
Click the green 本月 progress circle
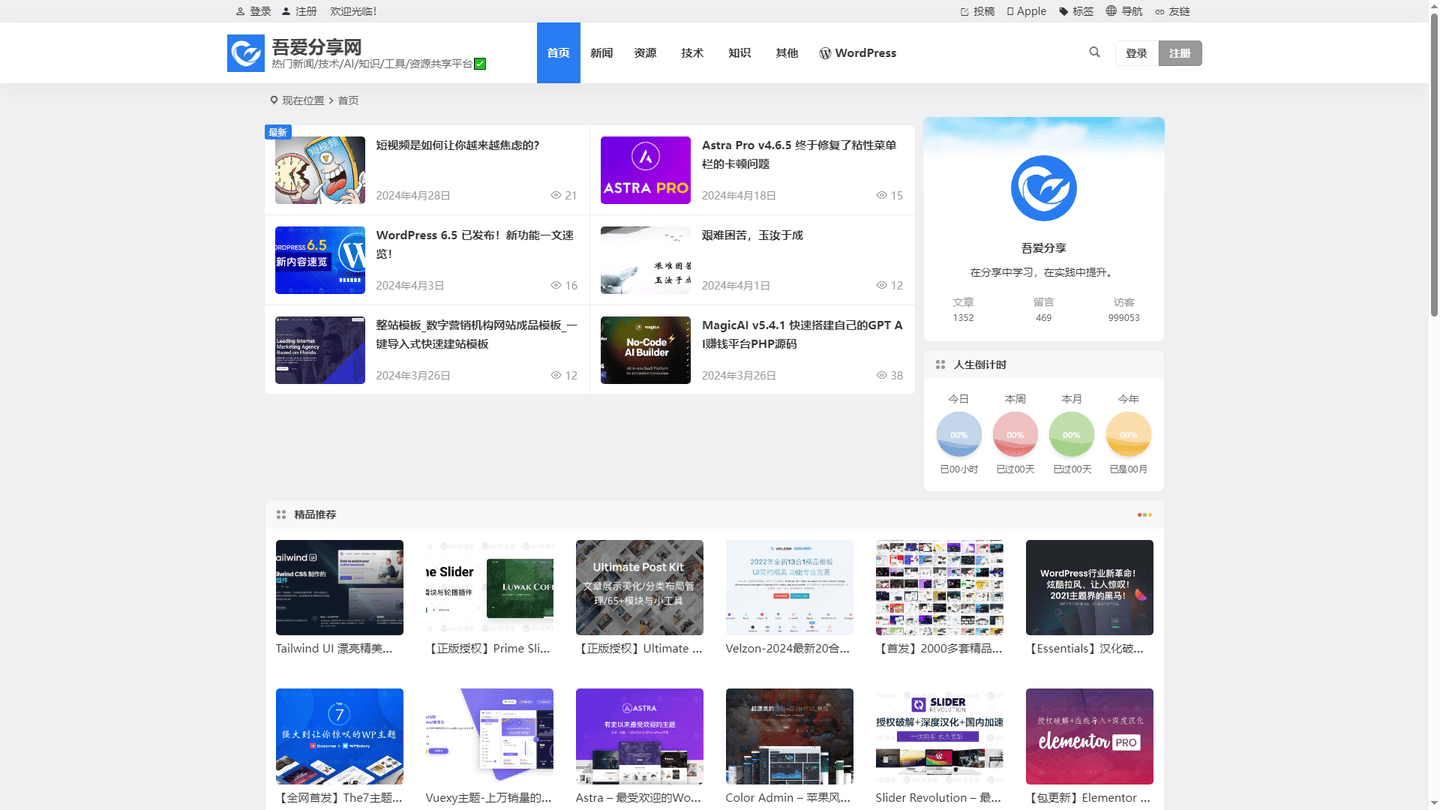(1071, 434)
